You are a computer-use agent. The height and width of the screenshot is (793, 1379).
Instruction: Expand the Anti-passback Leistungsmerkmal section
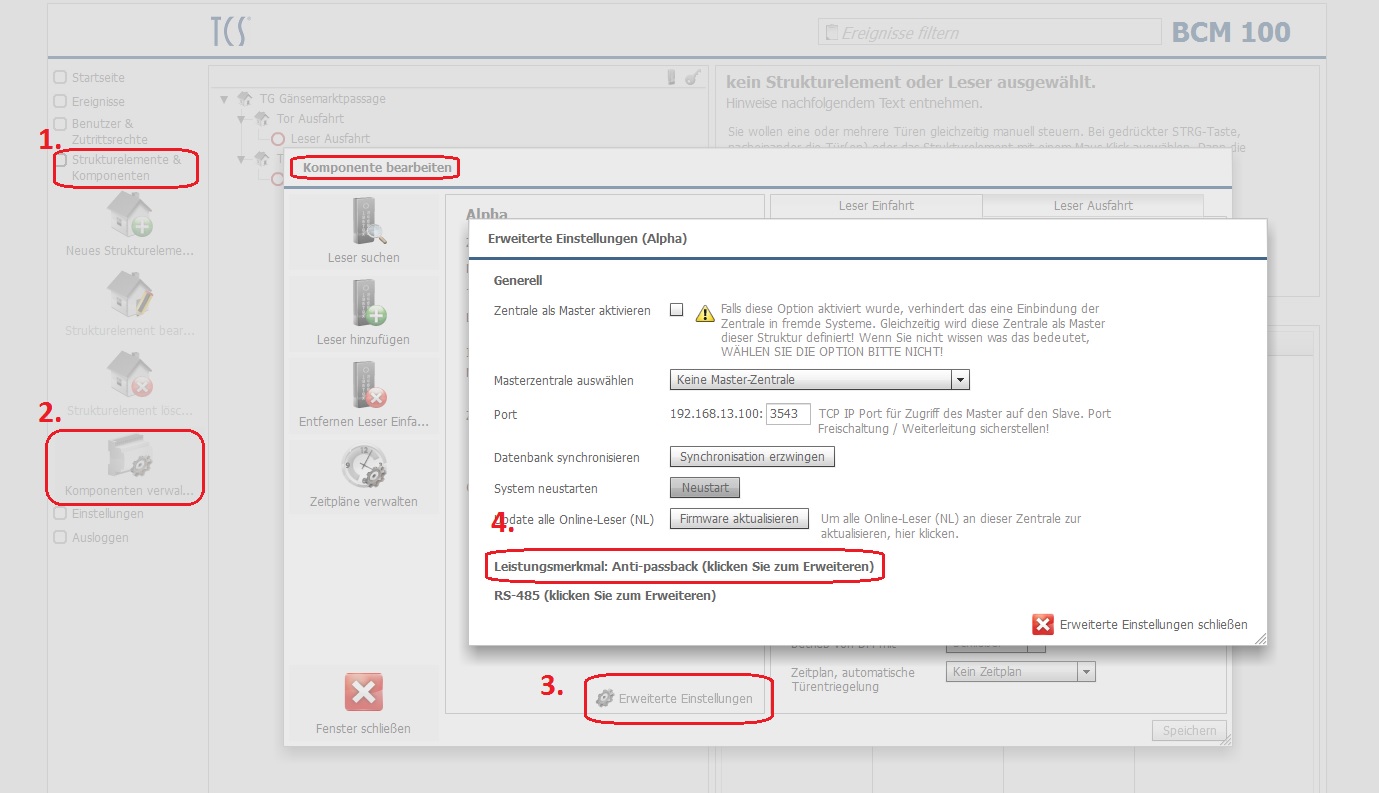[x=684, y=567]
